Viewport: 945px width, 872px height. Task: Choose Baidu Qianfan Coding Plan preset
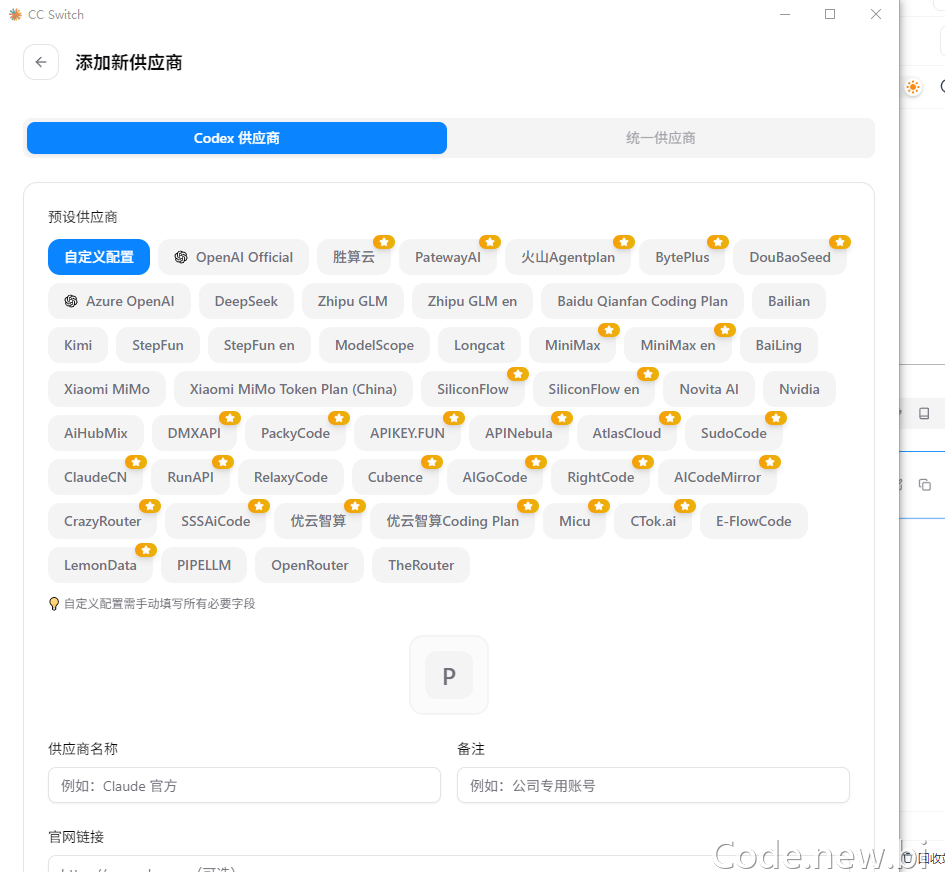click(642, 301)
